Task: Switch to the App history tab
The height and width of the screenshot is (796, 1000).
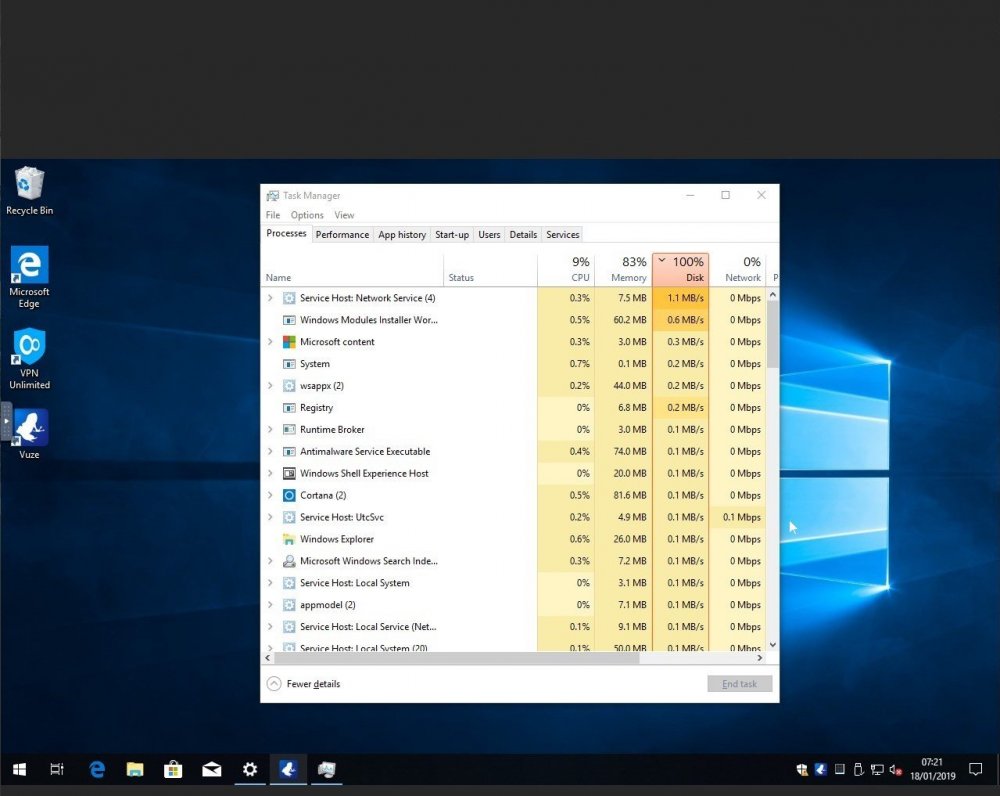Action: tap(402, 235)
